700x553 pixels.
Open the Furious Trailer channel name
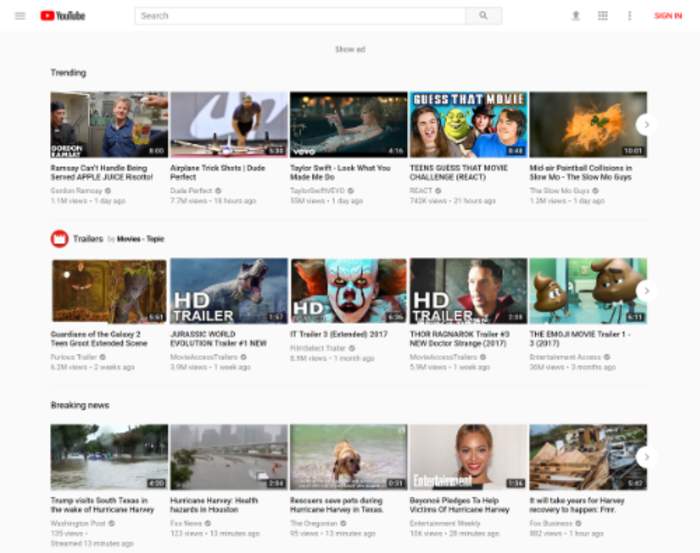pyautogui.click(x=74, y=357)
